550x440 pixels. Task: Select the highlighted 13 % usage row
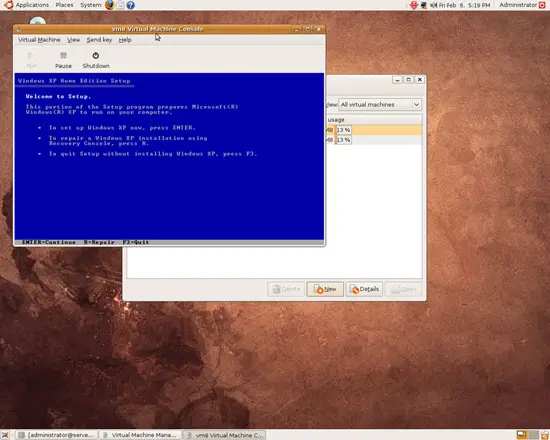tap(374, 130)
